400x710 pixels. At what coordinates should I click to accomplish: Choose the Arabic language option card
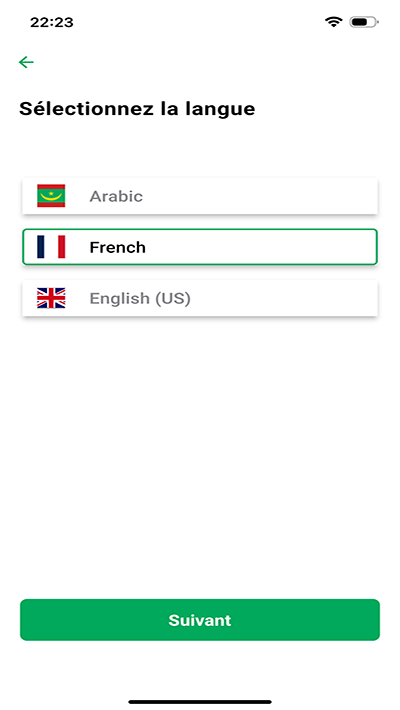tap(200, 196)
